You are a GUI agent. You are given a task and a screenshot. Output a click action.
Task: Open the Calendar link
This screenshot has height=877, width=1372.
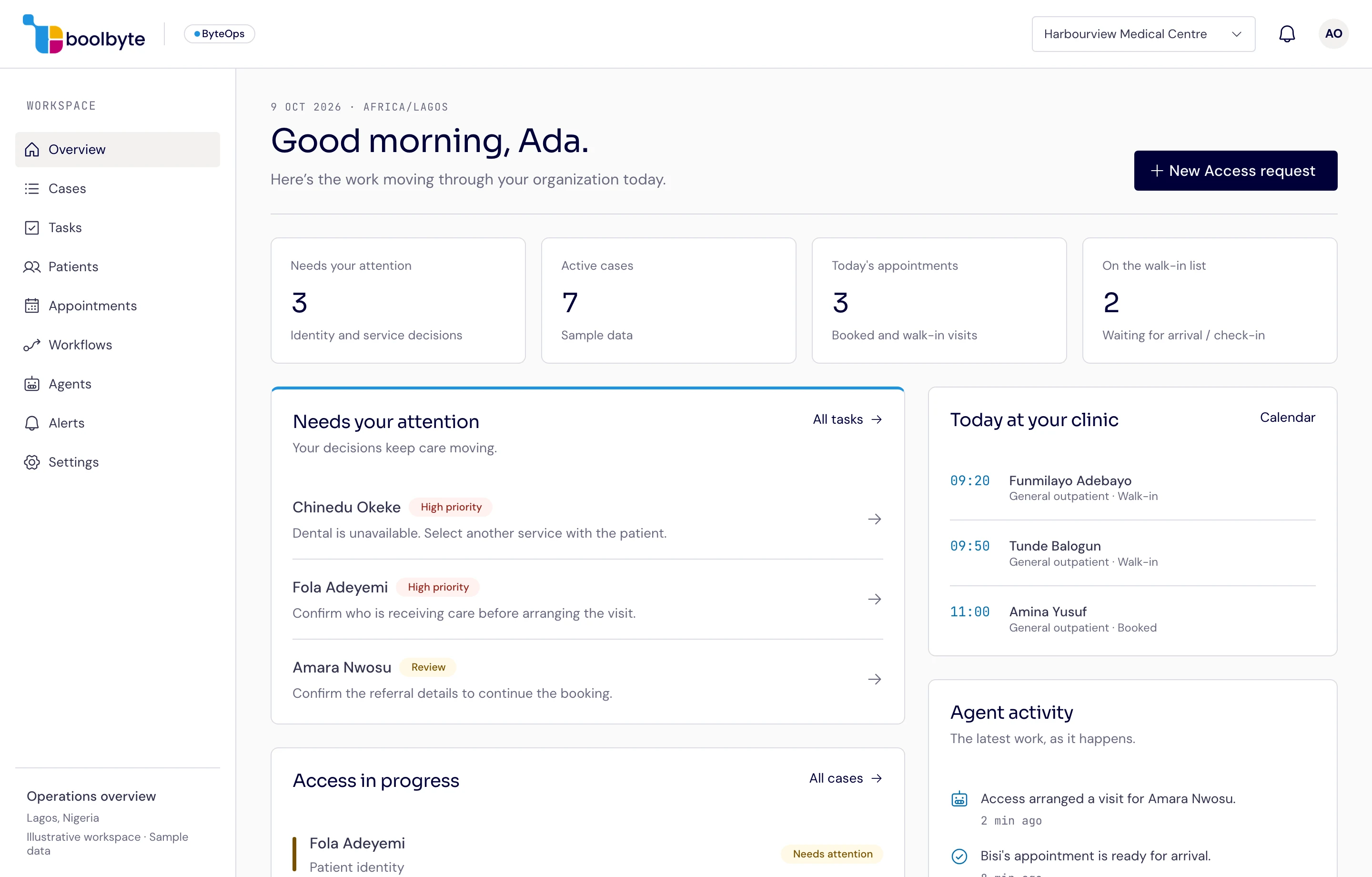coord(1287,418)
